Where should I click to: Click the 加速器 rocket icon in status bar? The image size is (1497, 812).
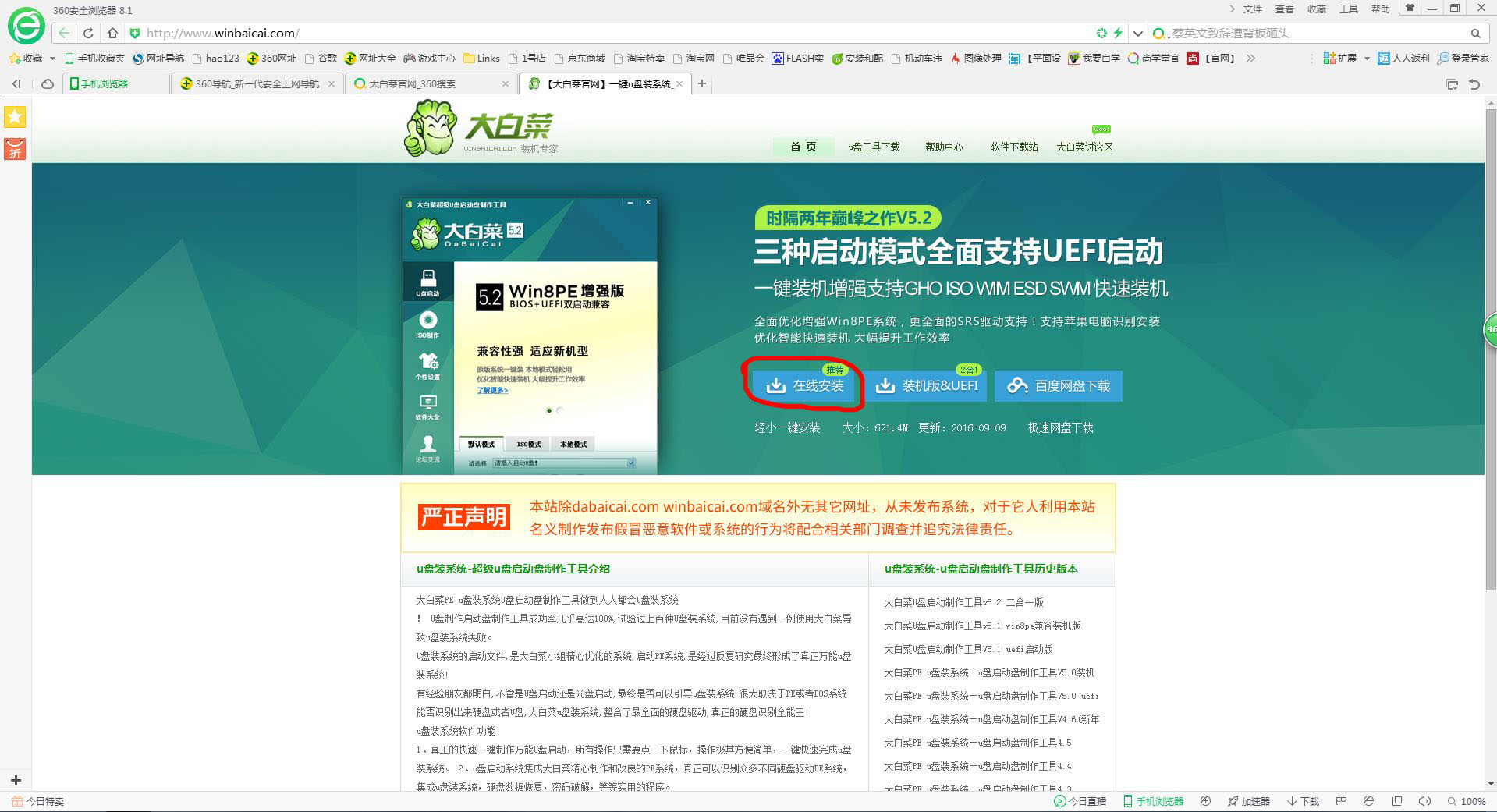pos(1231,801)
